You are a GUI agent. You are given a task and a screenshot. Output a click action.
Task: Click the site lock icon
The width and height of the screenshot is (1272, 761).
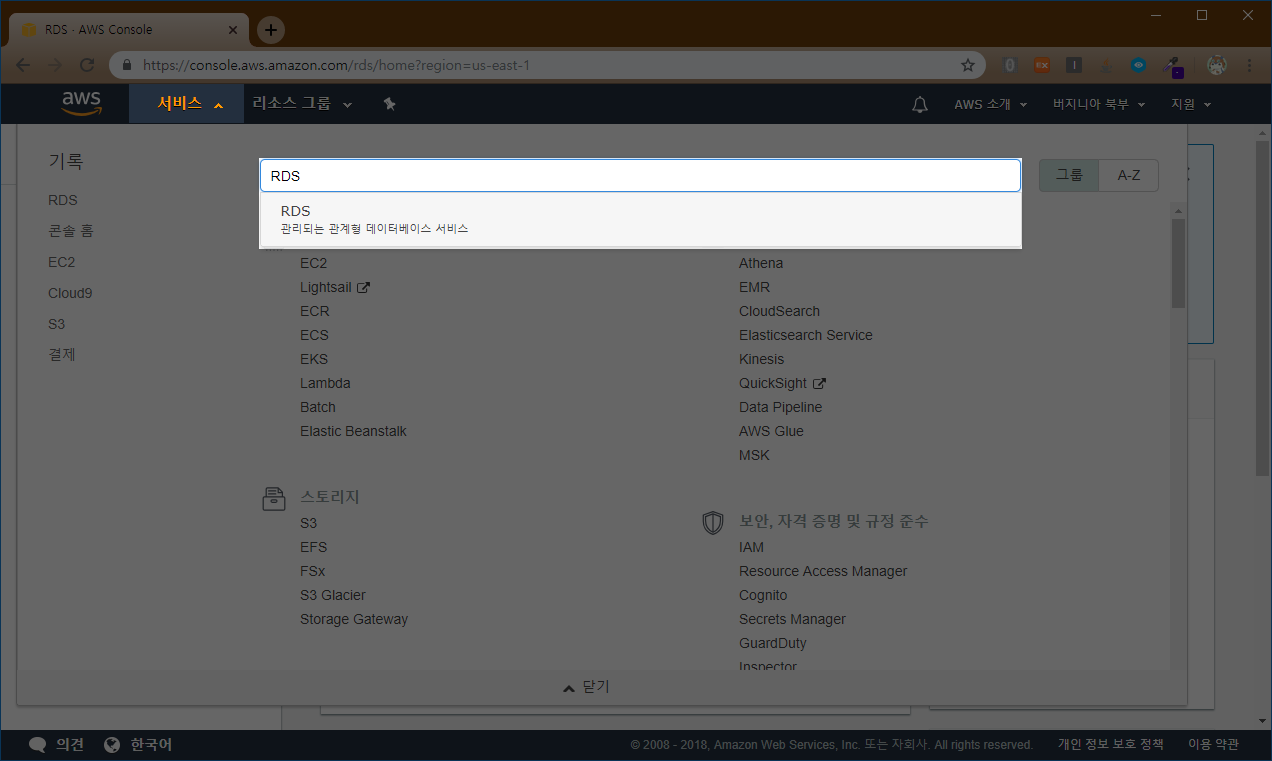coord(127,65)
